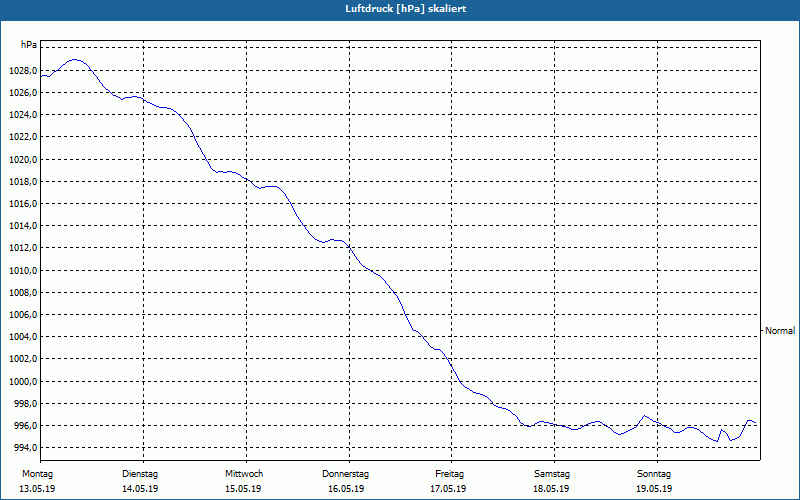Viewport: 800px width, 500px height.
Task: Select the 'Mittwoch' day label
Action: [x=244, y=474]
